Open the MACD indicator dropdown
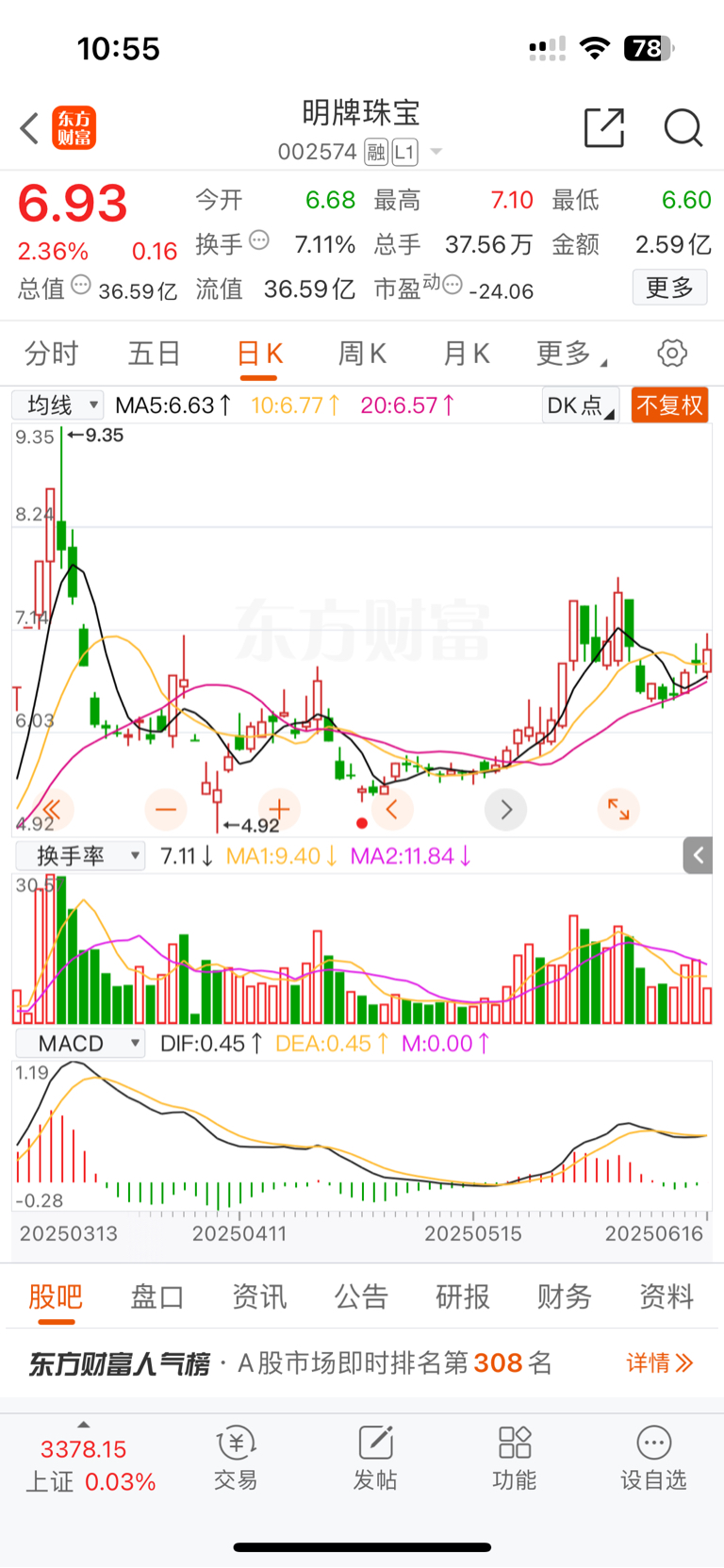724x1568 pixels. 79,1044
